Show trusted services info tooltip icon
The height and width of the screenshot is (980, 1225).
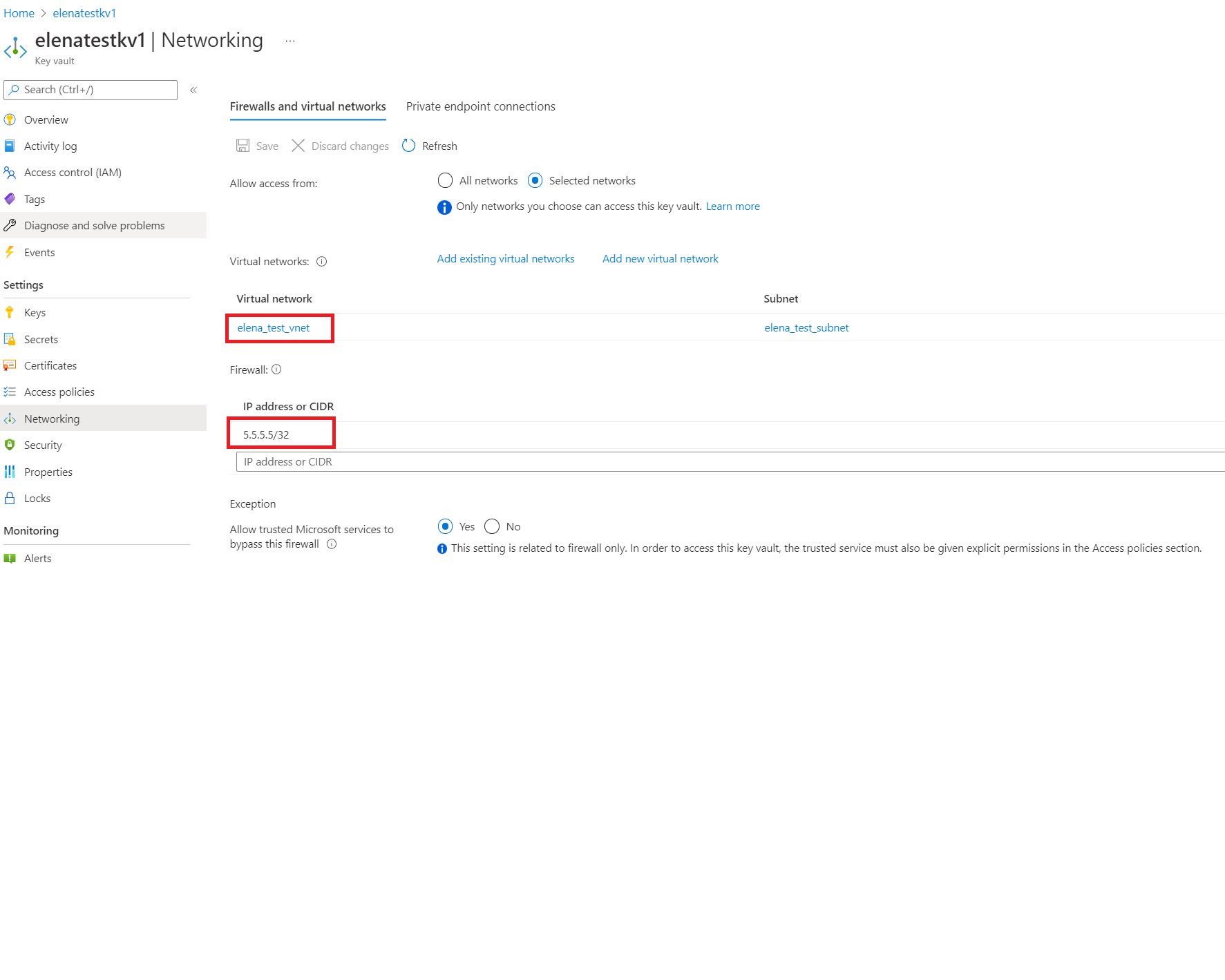(332, 544)
